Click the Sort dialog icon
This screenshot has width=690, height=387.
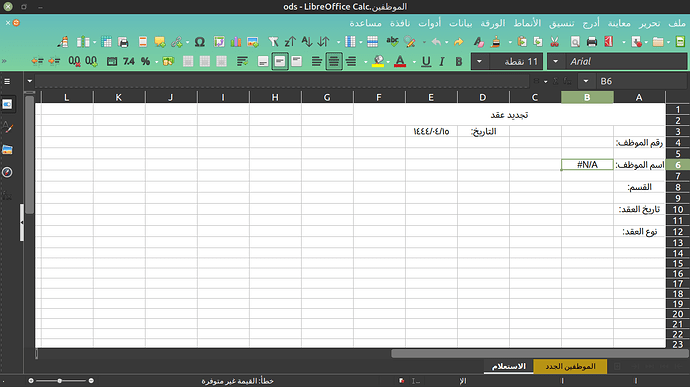pyautogui.click(x=323, y=42)
